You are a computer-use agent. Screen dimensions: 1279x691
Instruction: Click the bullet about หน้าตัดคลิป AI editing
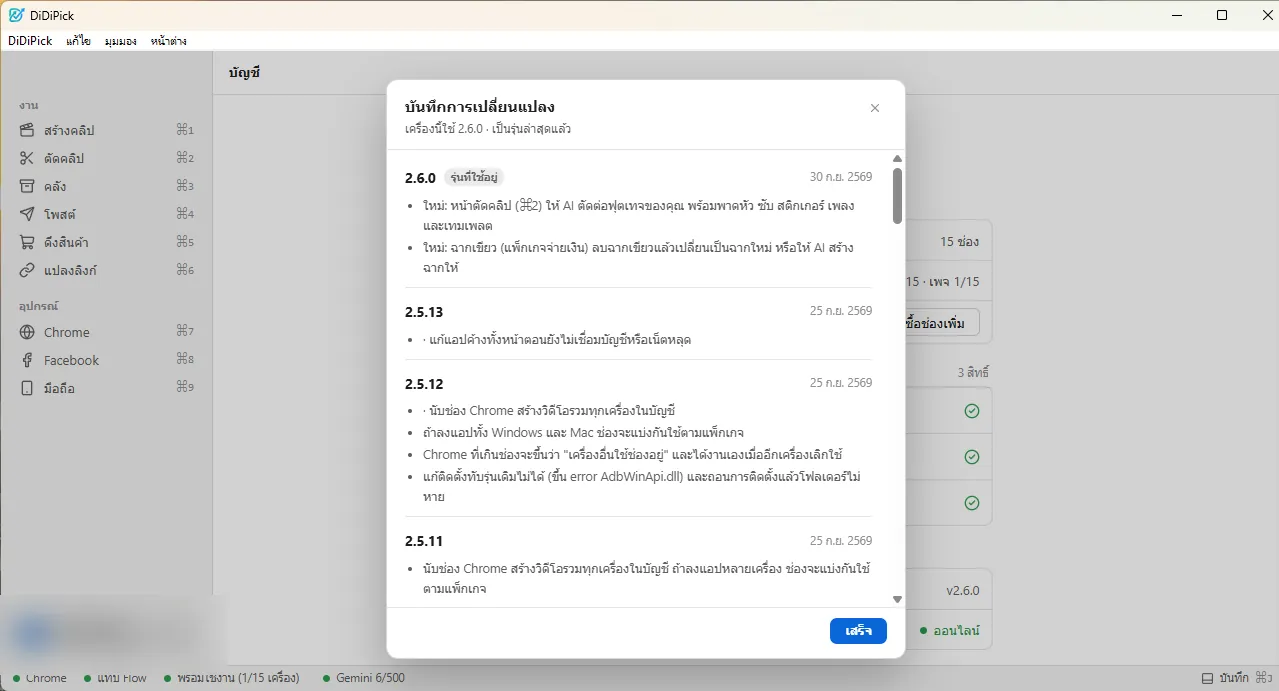point(638,215)
